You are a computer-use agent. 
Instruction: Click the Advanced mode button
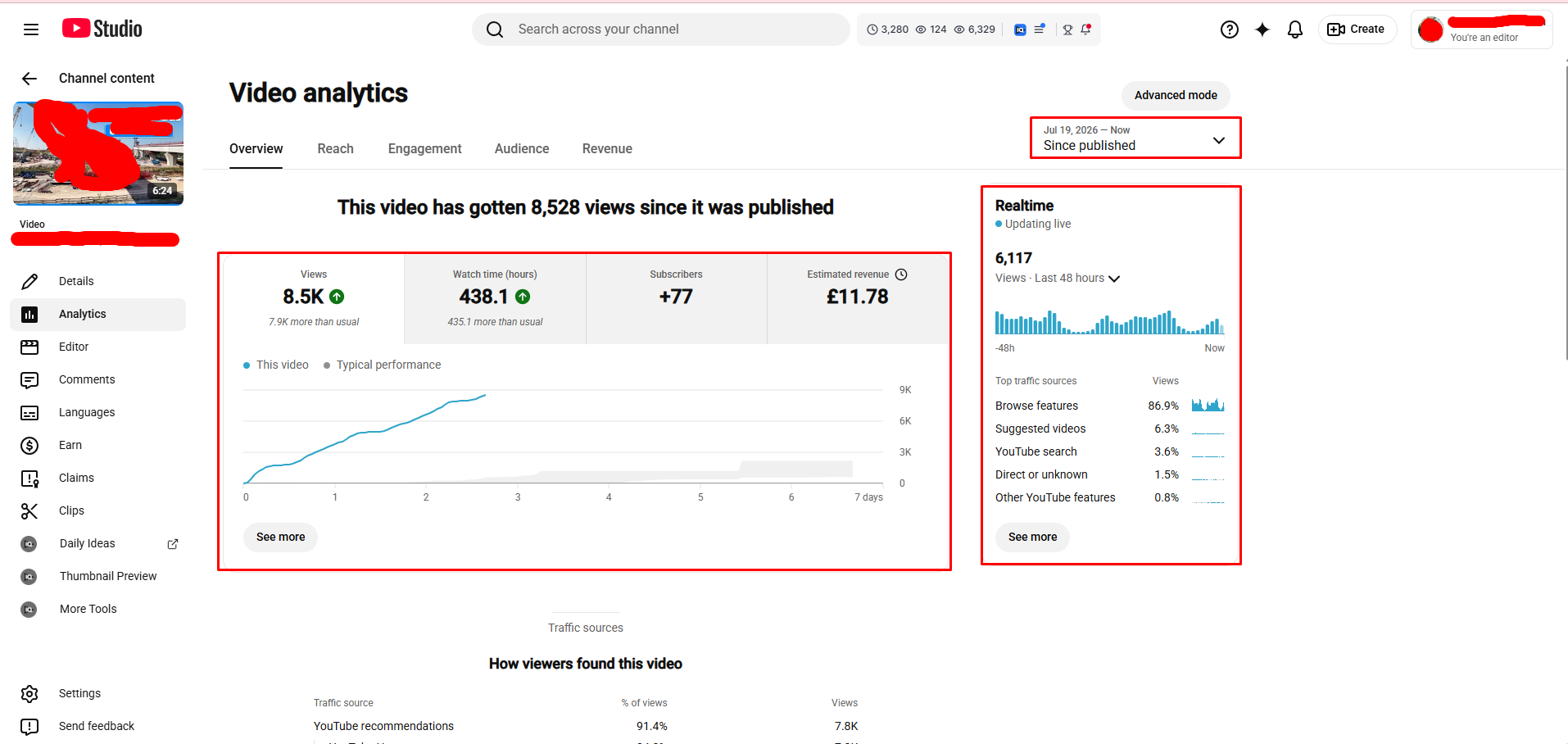pos(1176,95)
